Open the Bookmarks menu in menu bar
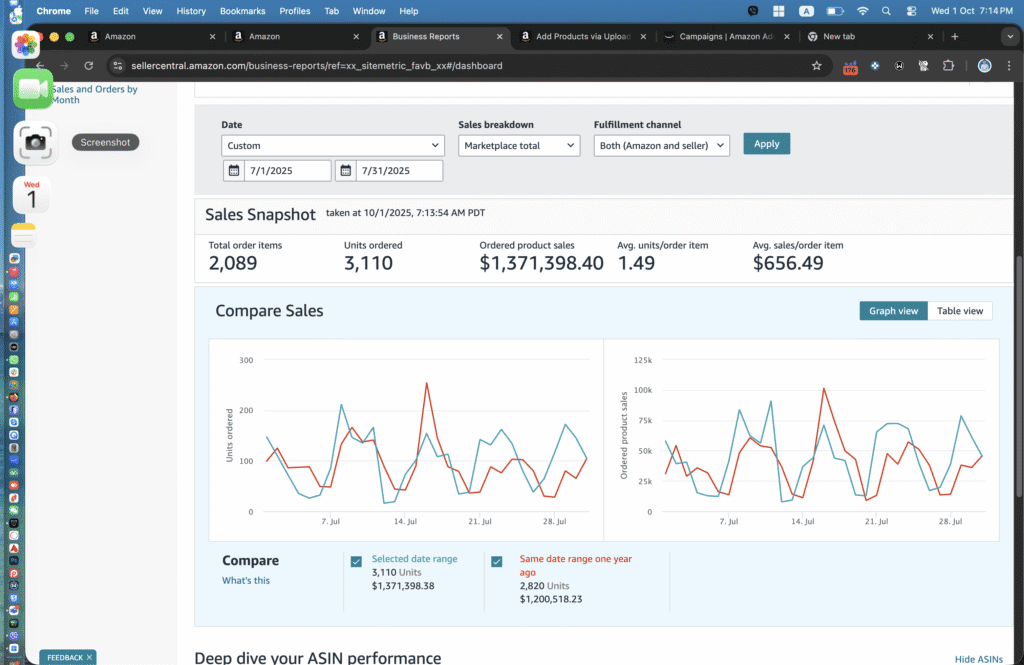Viewport: 1024px width, 665px height. tap(242, 11)
